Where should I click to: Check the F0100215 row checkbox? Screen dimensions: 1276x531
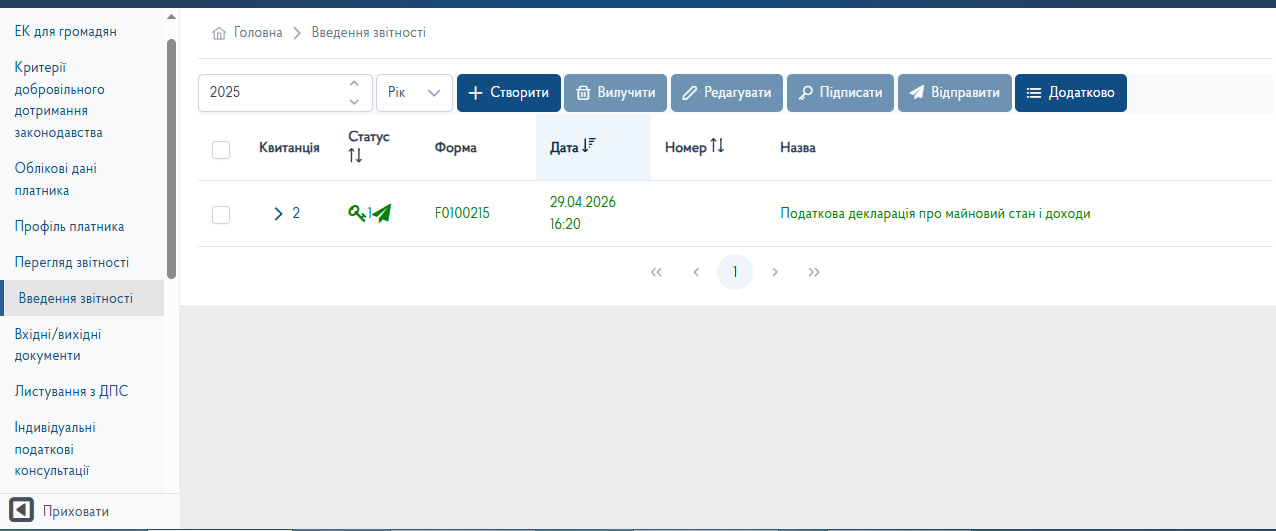pyautogui.click(x=221, y=214)
